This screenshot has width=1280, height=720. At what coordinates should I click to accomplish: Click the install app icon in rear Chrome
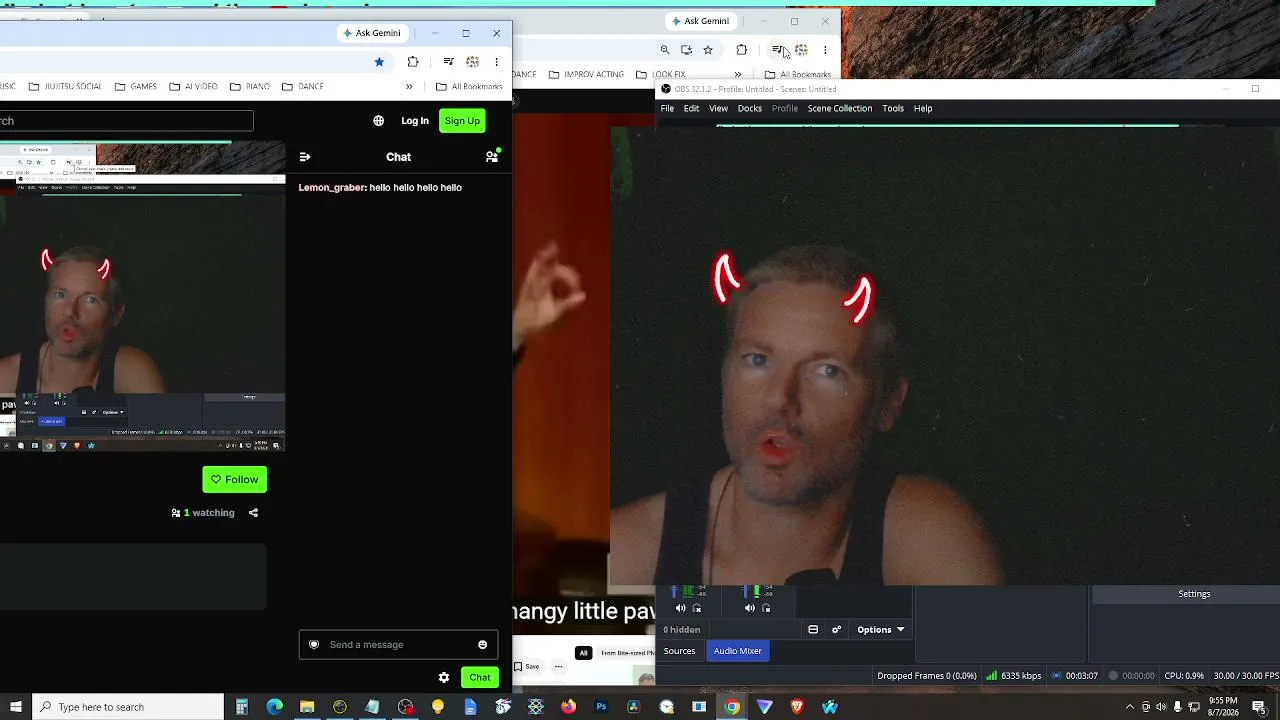tap(686, 50)
